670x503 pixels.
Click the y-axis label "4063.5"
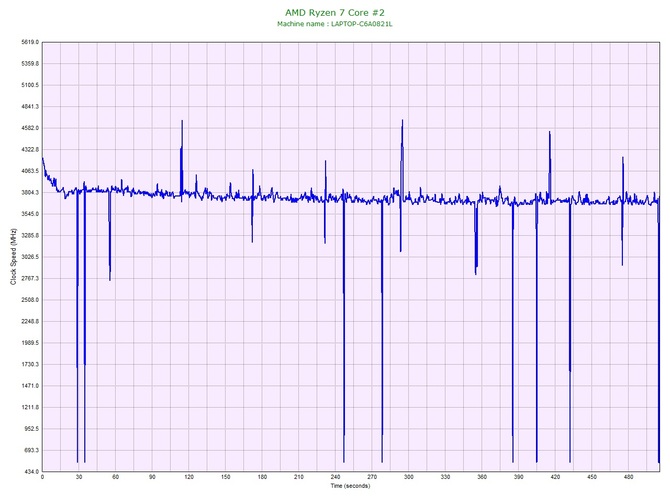[x=30, y=171]
